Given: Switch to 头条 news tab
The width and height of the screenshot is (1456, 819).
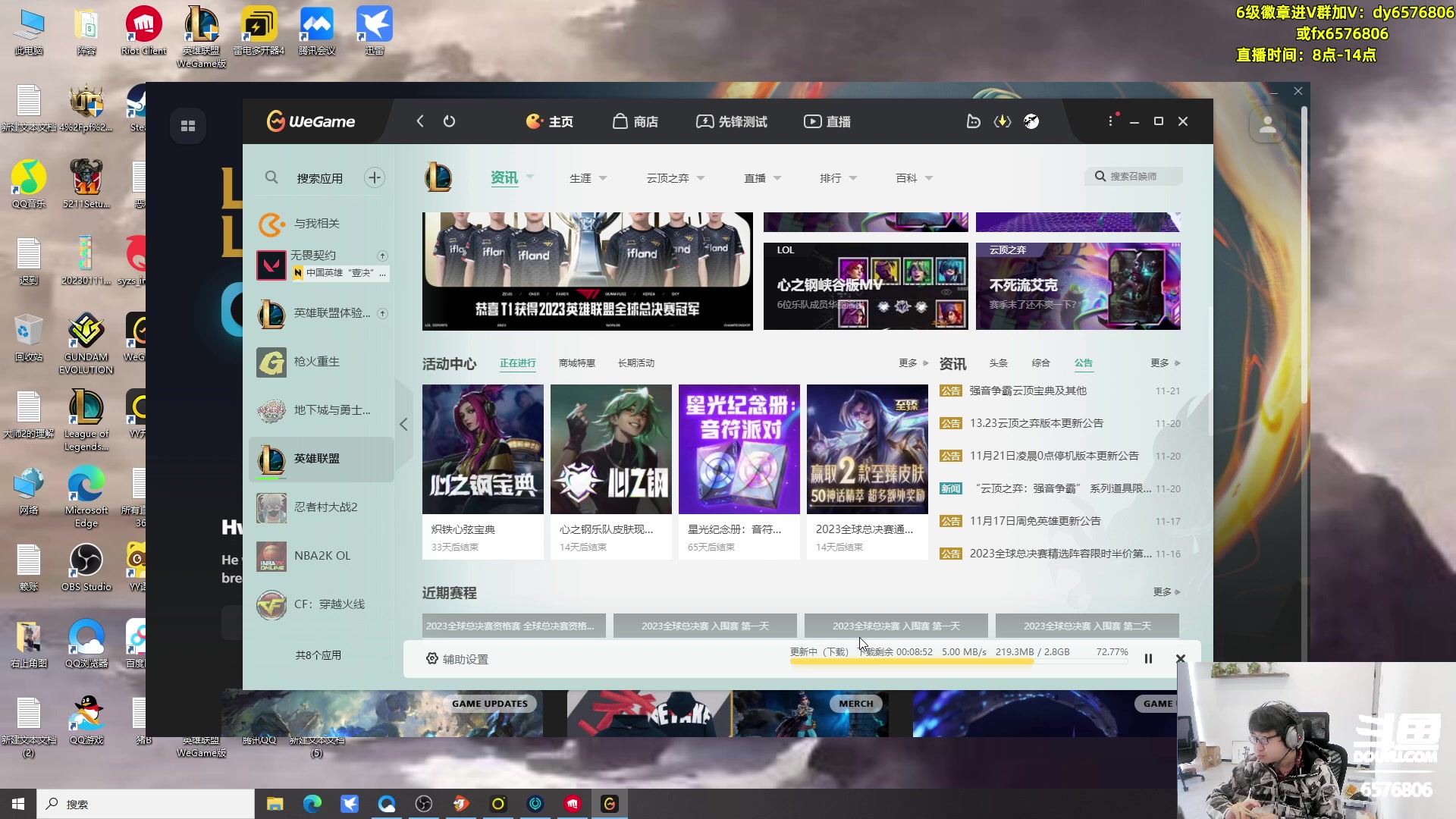Looking at the screenshot, I should 999,363.
